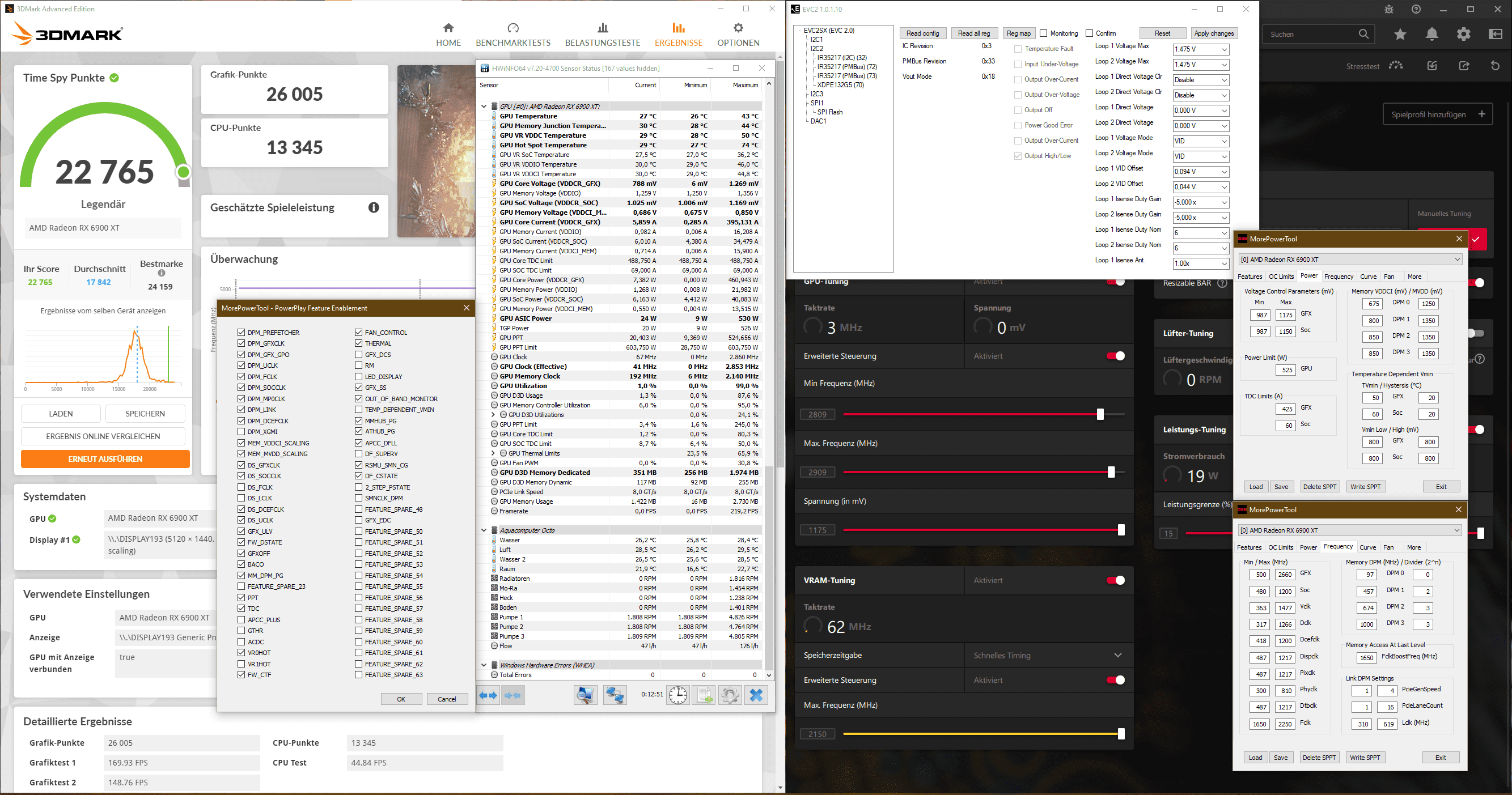Click the Radeon favorites star icon
Screen dimensions: 1512x795
point(1400,34)
